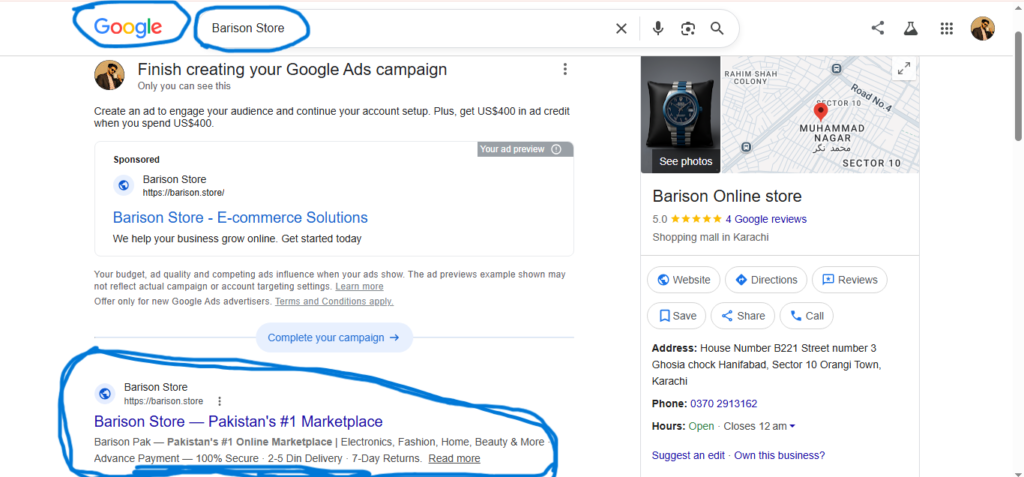Click Complete your campaign button
Viewport: 1024px width, 477px height.
[334, 338]
